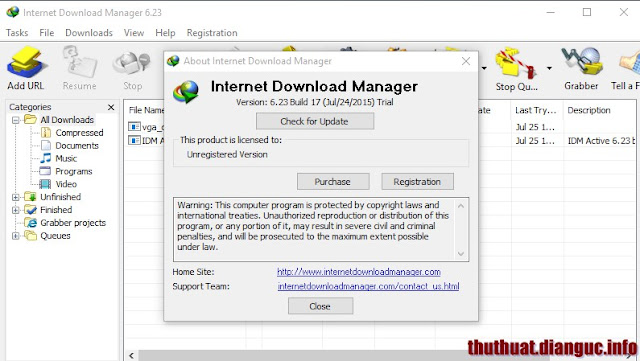Click the 'IDM Active 6.23' description cell
The image size is (640, 361).
(x=601, y=141)
